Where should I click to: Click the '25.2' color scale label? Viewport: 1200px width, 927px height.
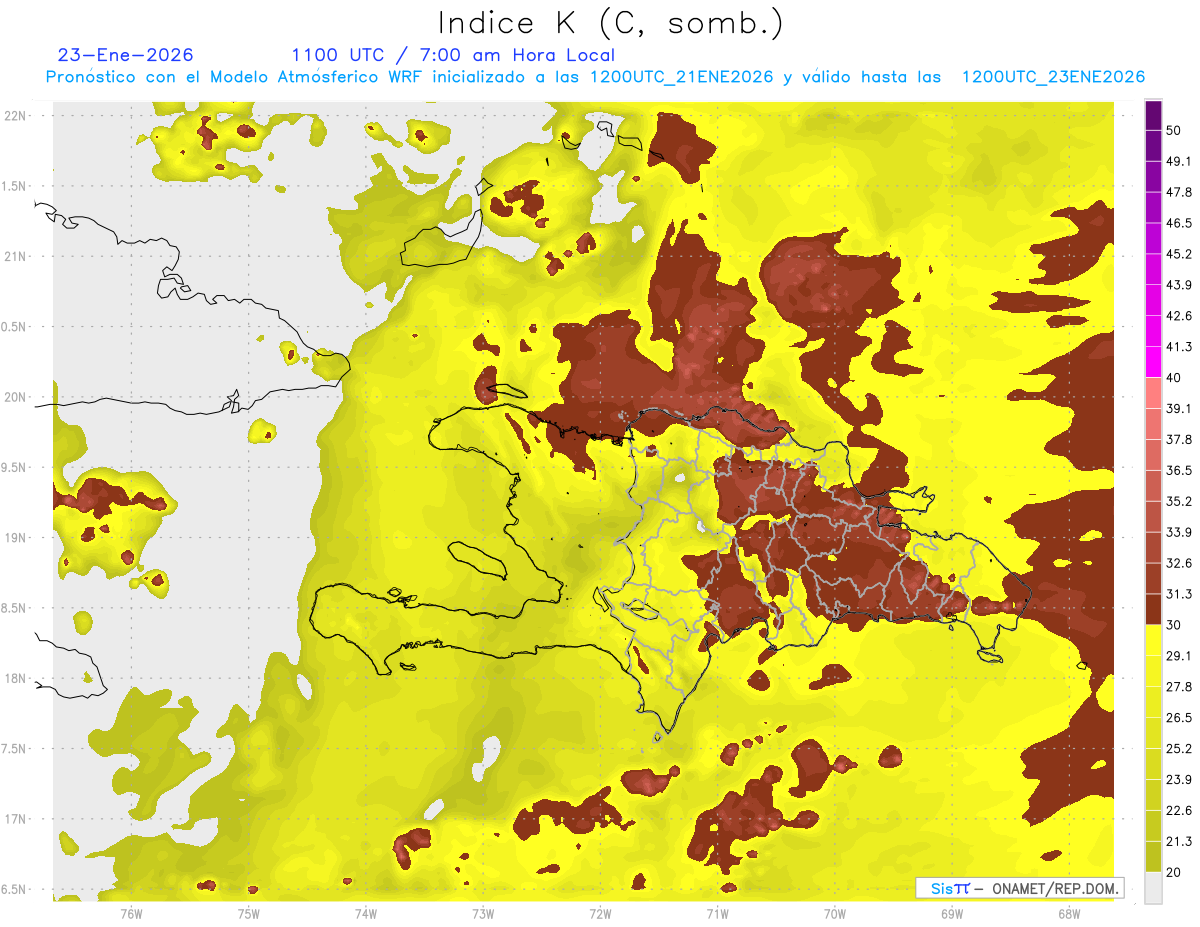coord(1179,749)
